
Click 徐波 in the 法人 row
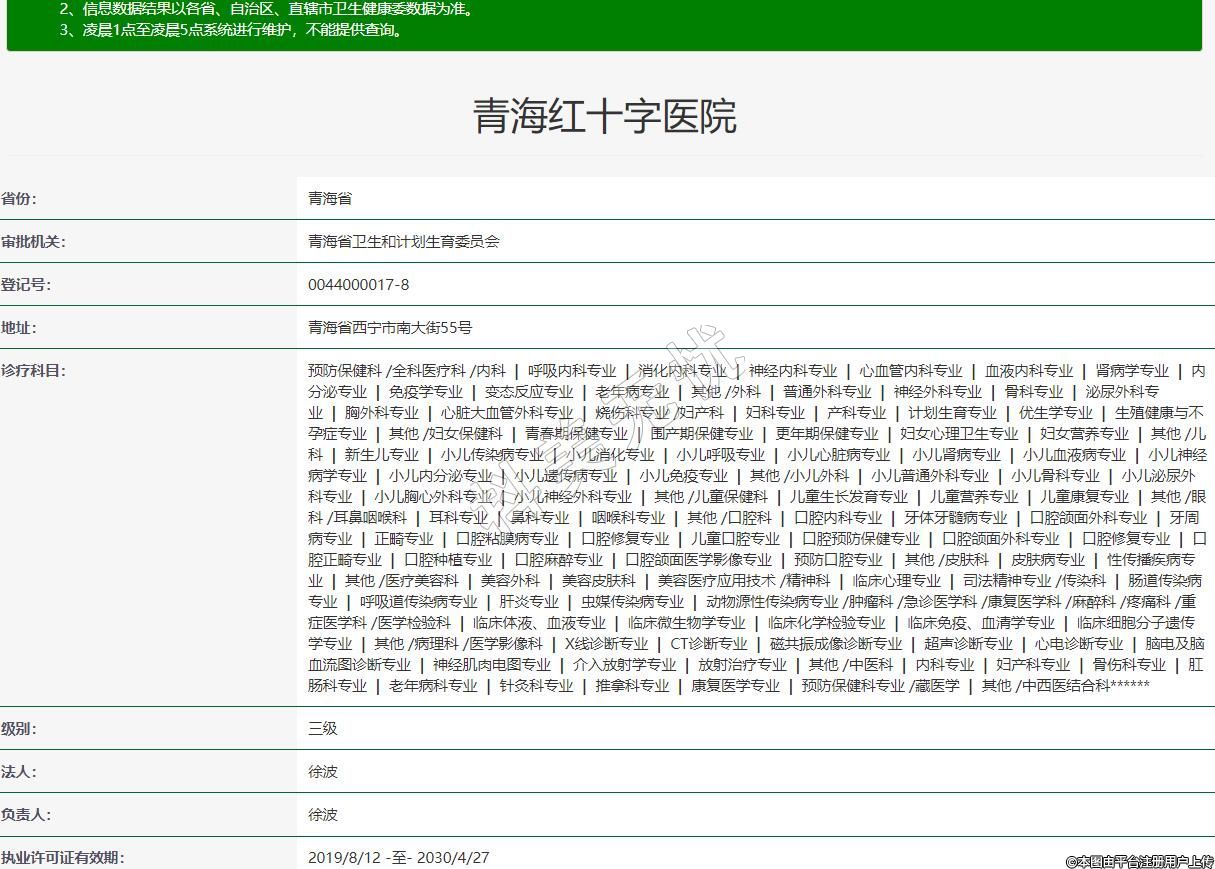(x=322, y=771)
